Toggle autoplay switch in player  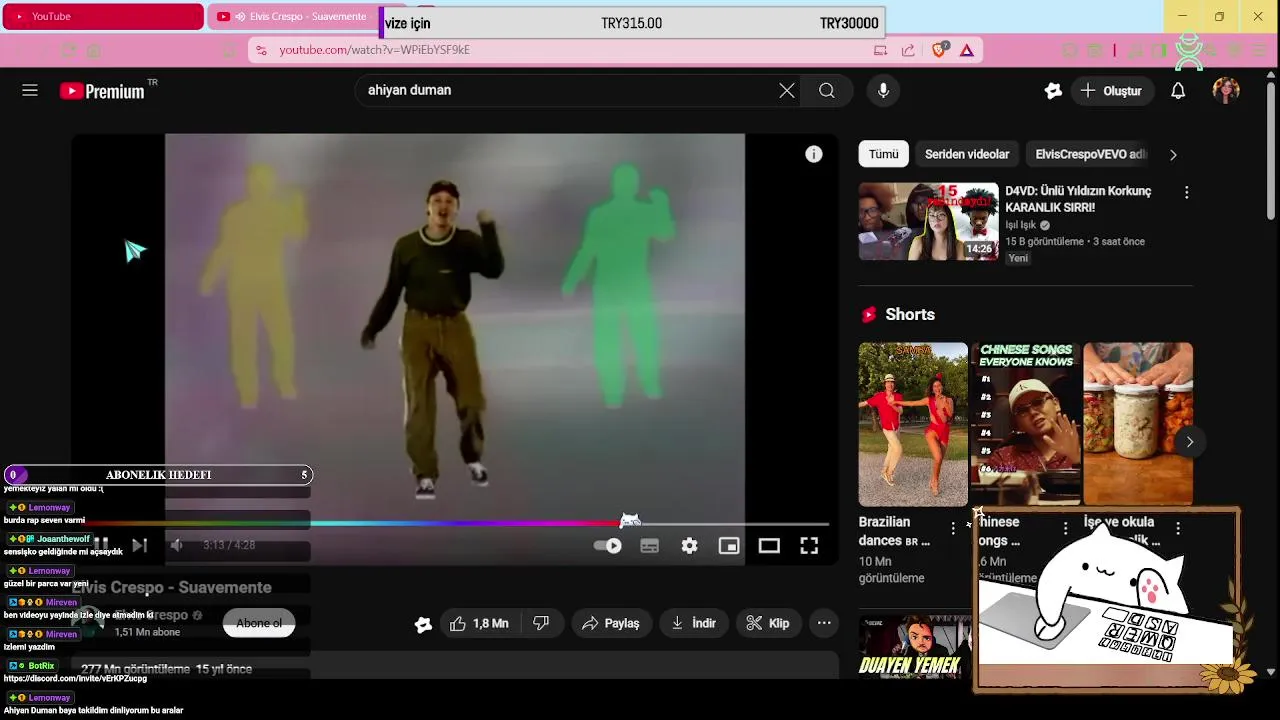(x=608, y=545)
